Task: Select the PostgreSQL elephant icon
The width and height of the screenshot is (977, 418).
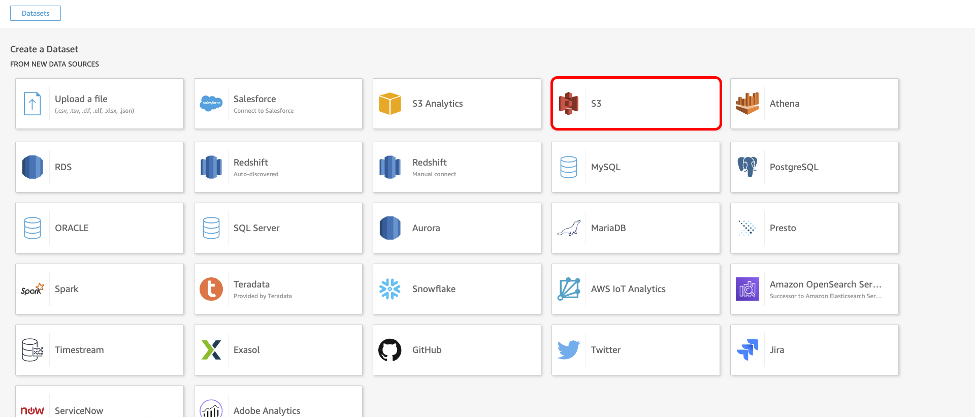Action: tap(747, 167)
